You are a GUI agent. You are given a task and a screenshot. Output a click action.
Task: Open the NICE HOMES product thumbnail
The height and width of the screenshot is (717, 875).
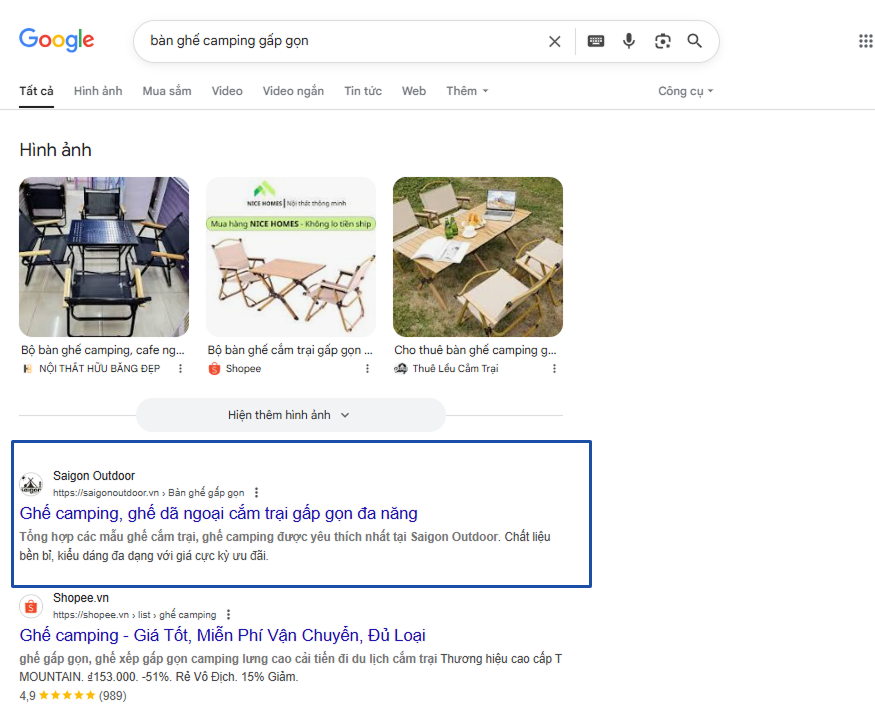pyautogui.click(x=291, y=257)
